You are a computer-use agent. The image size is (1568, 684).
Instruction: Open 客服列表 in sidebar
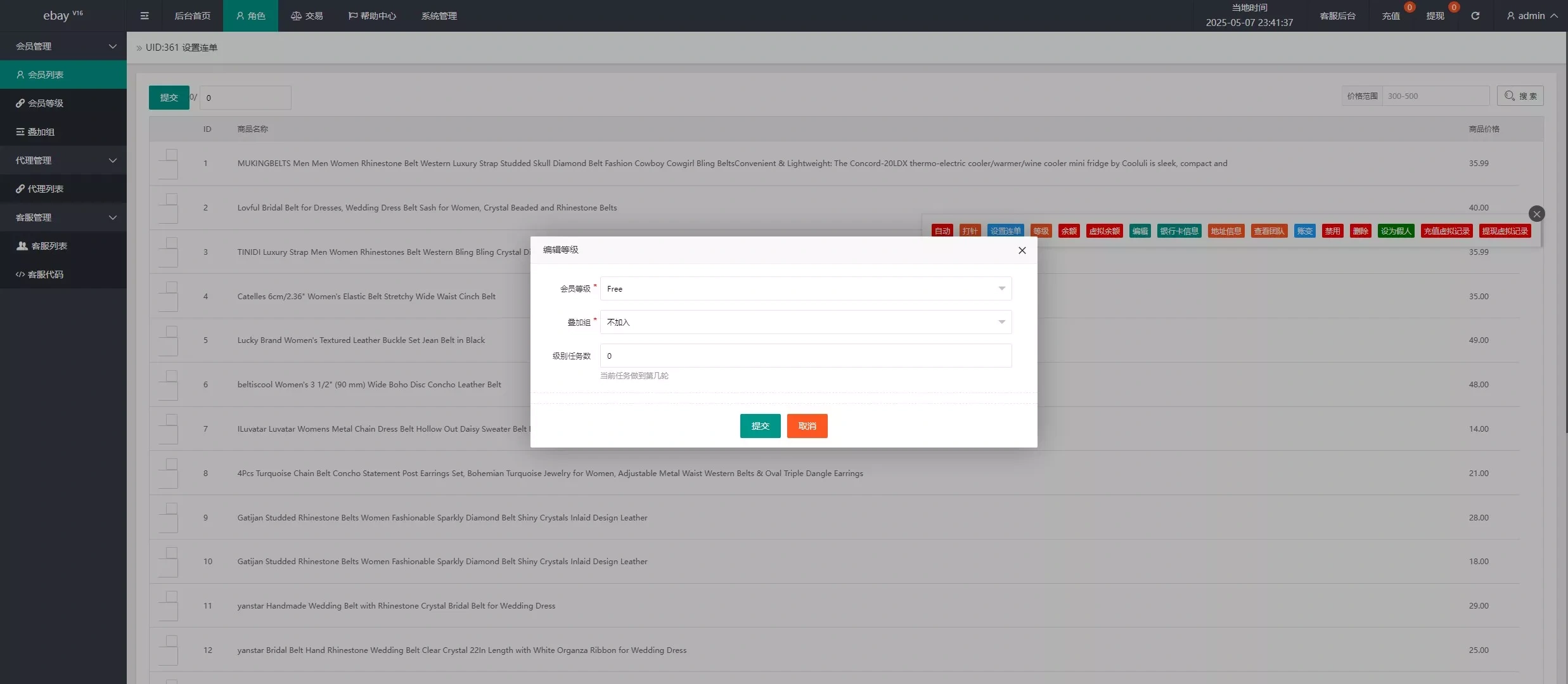click(49, 246)
